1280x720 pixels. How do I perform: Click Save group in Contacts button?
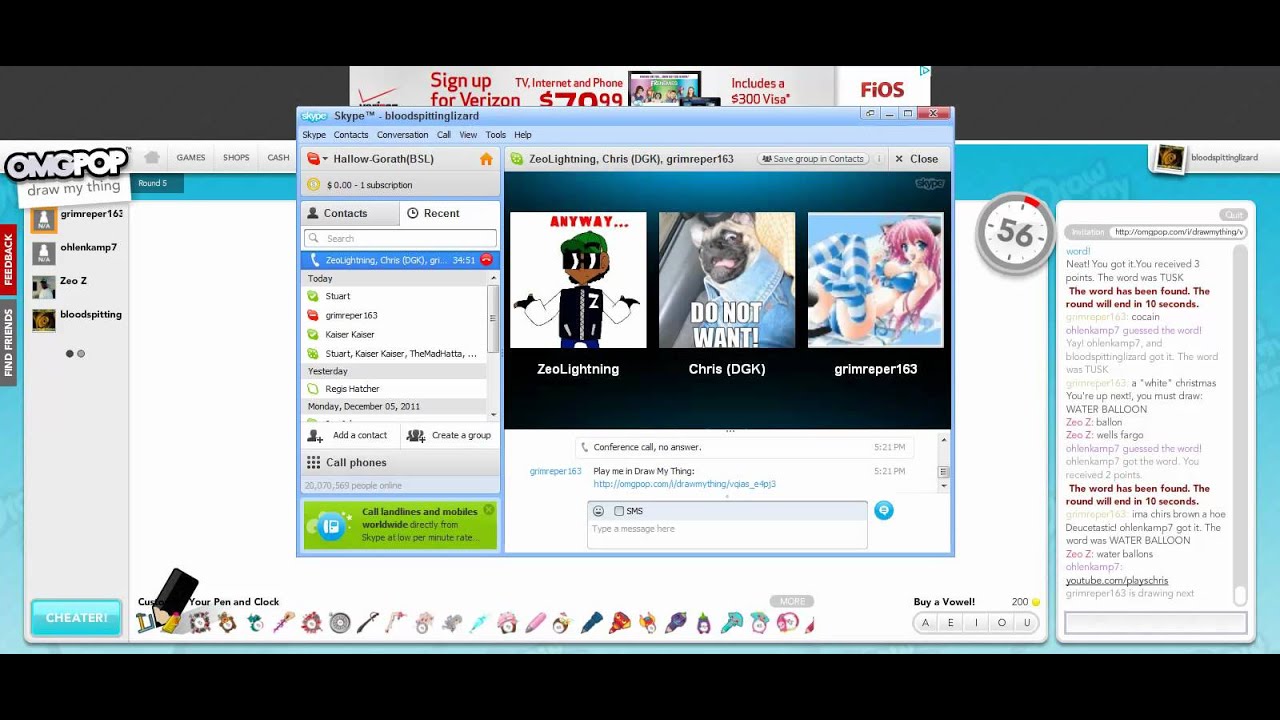click(812, 159)
